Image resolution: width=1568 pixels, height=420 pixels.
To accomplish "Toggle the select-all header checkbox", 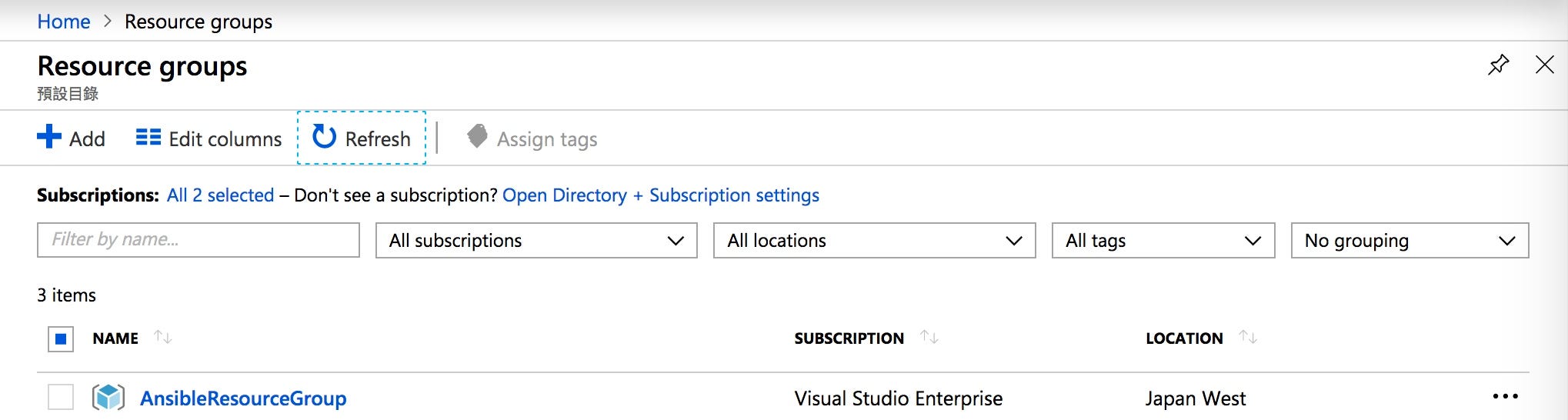I will [x=61, y=338].
